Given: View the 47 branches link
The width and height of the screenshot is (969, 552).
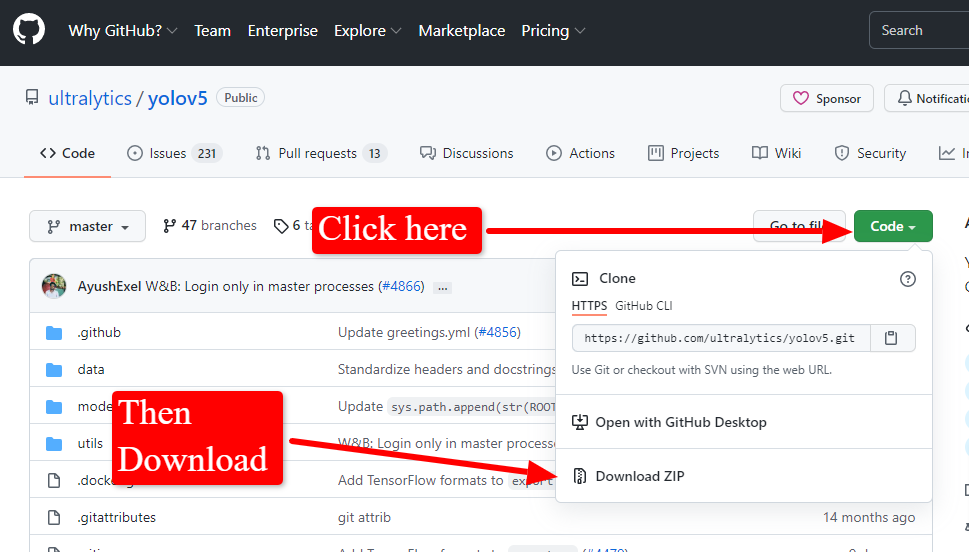Looking at the screenshot, I should 209,226.
